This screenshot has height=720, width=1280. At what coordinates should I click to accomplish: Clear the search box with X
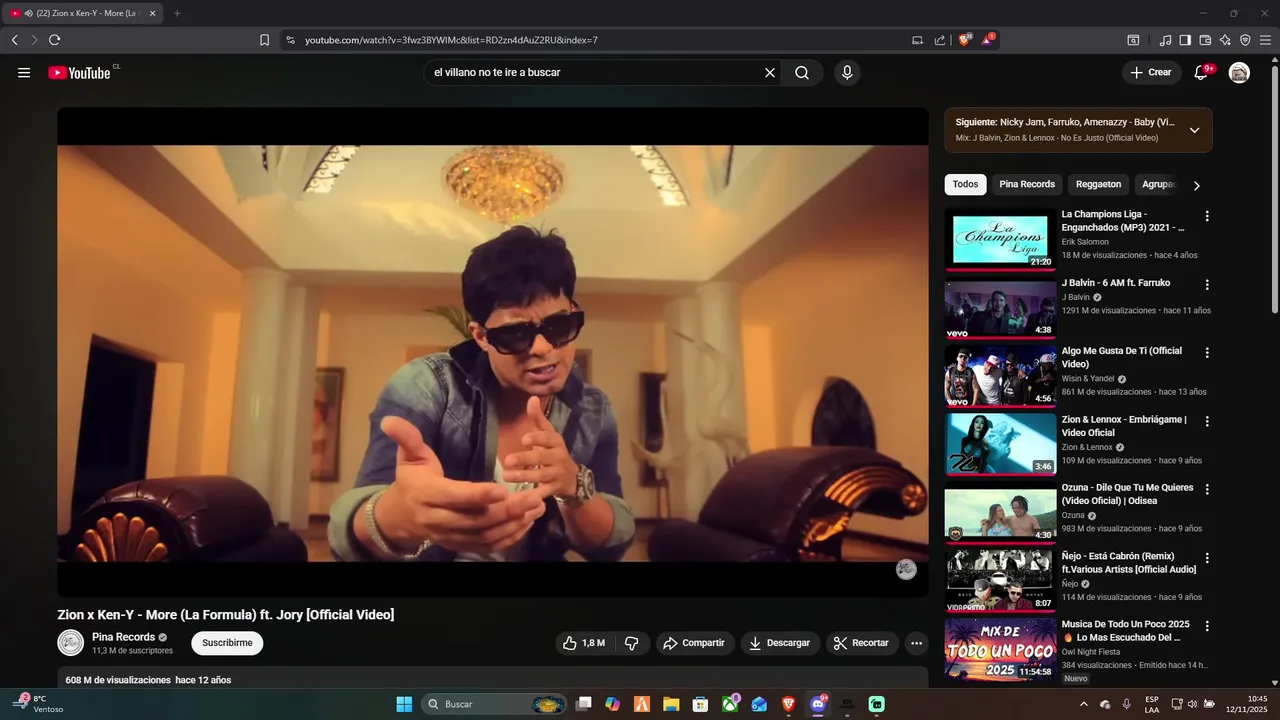tap(770, 72)
